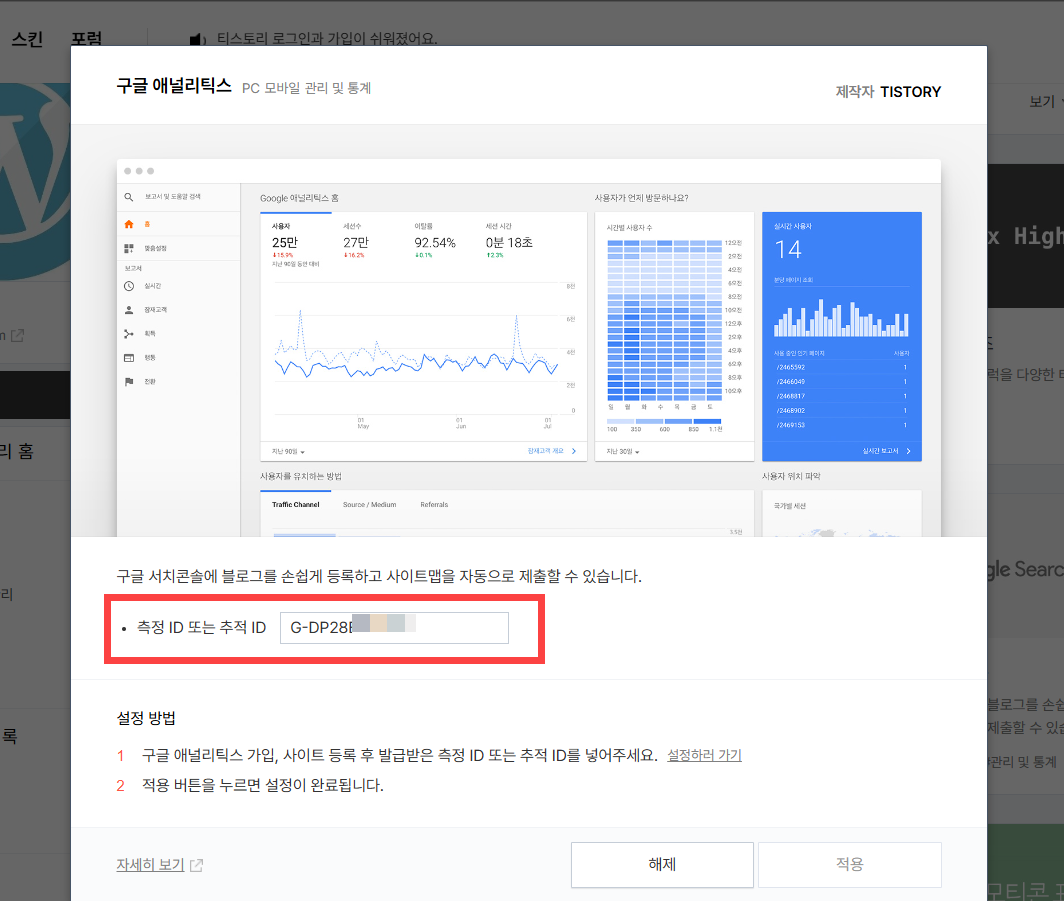Open the 스킨 menu in background page

27,39
